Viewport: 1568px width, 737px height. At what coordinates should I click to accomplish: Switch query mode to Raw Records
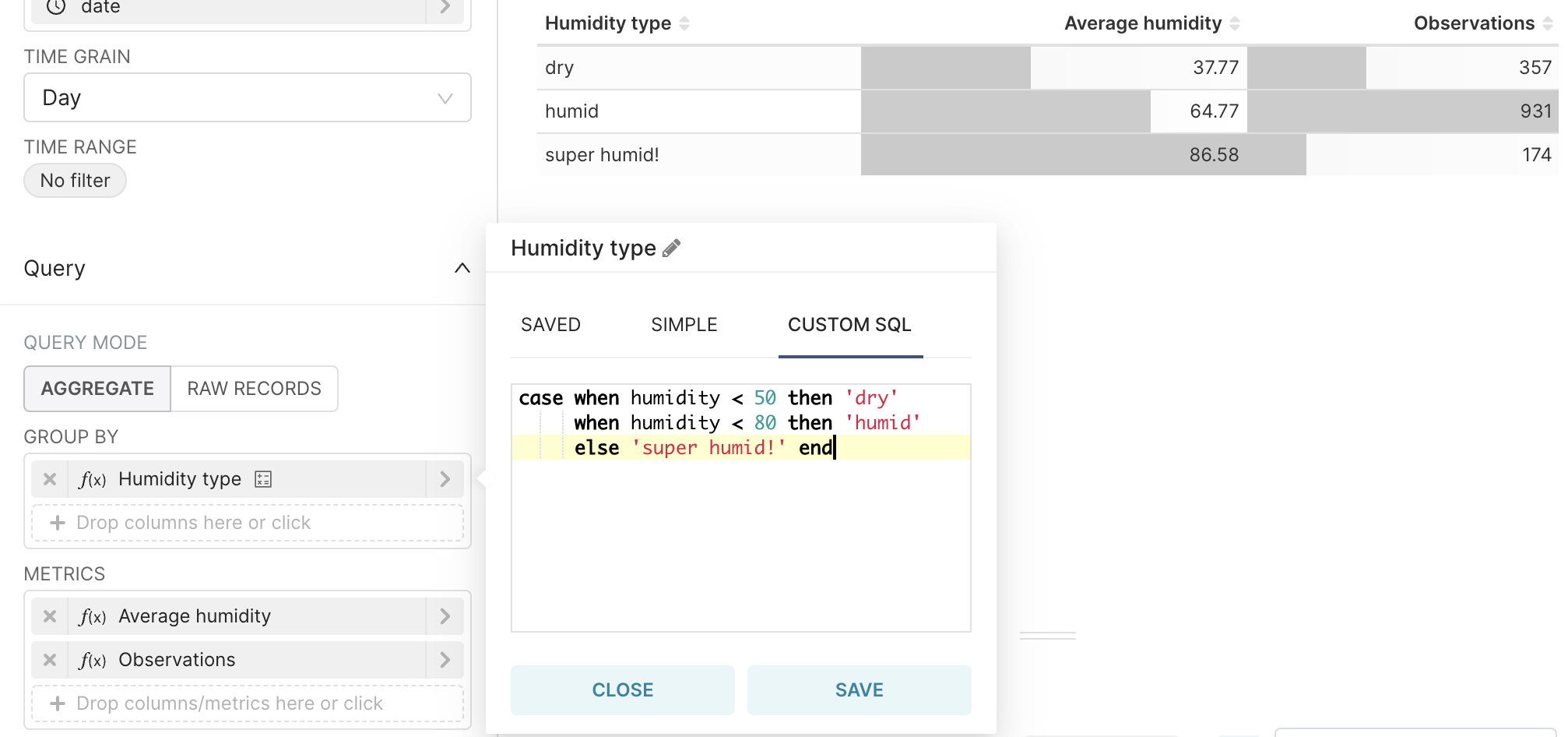click(x=254, y=389)
